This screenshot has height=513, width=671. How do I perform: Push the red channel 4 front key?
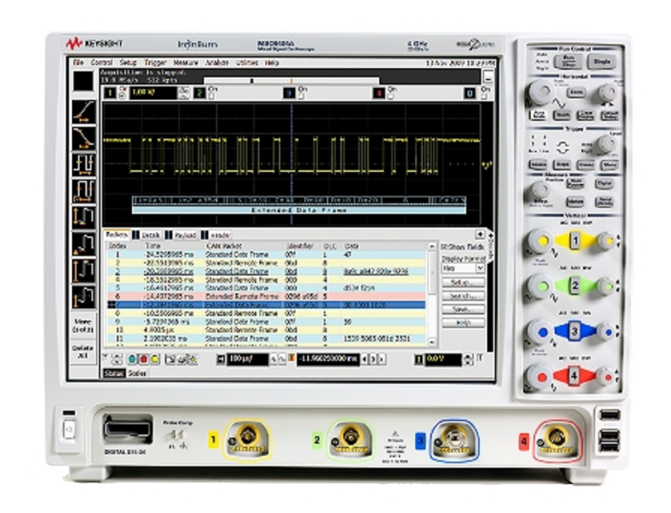[575, 376]
